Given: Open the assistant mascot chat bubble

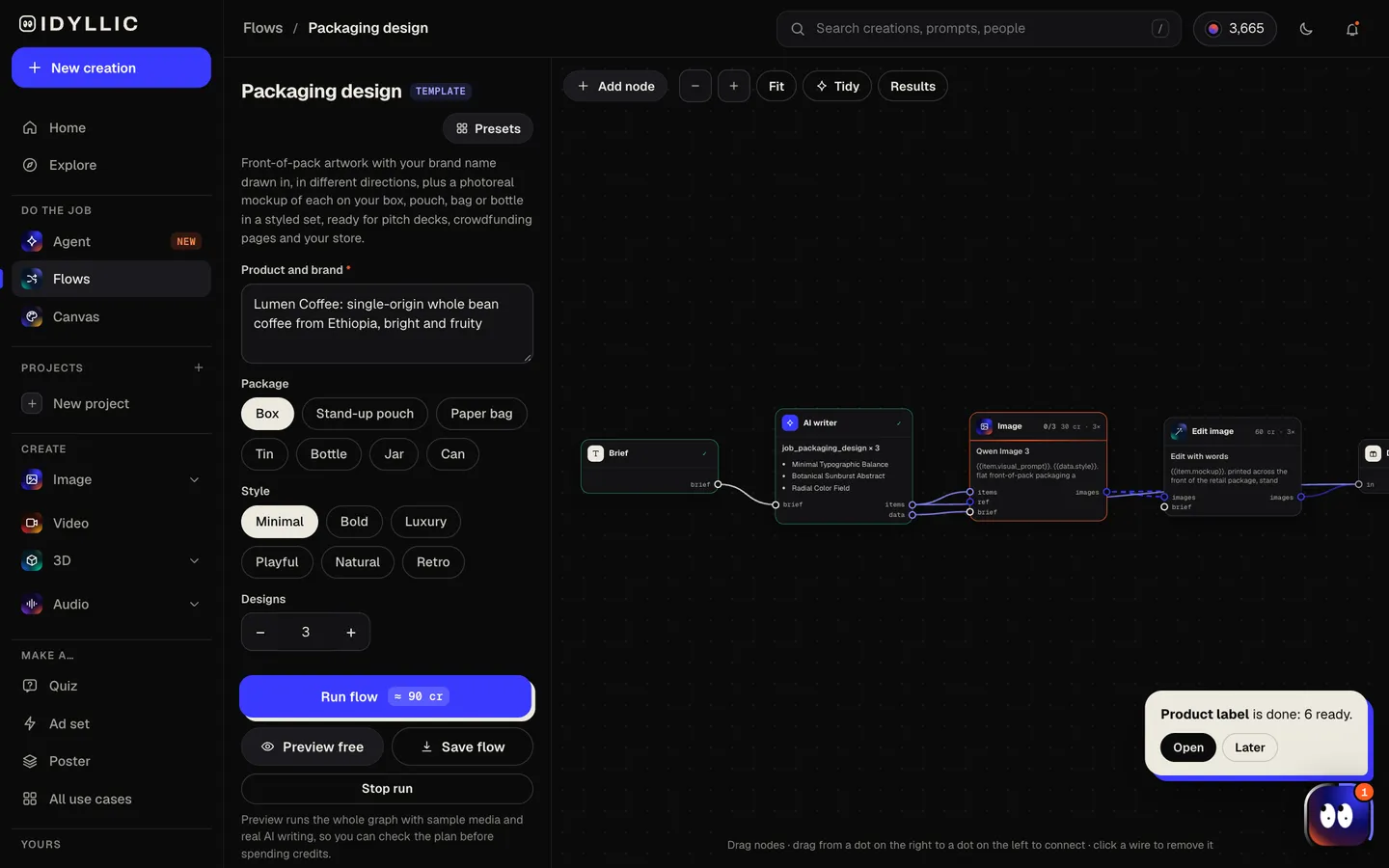Looking at the screenshot, I should click(x=1337, y=816).
